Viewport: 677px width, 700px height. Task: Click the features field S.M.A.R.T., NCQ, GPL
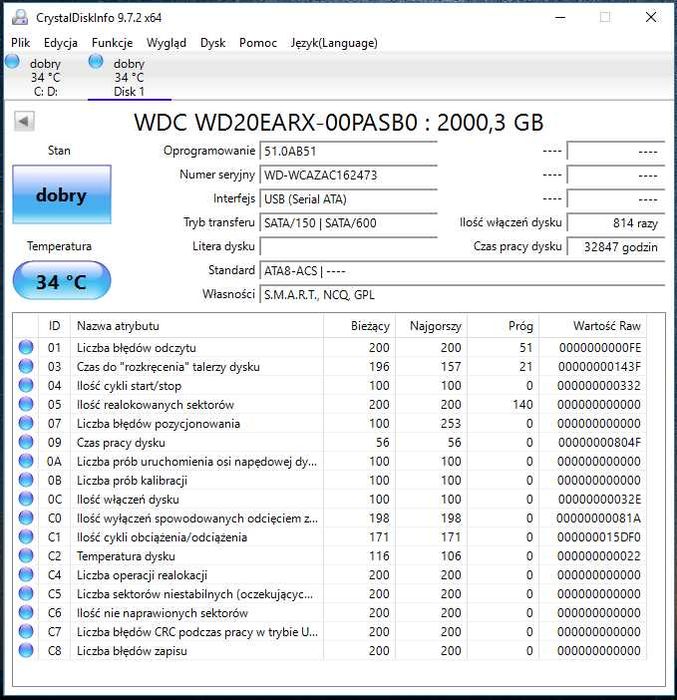462,295
